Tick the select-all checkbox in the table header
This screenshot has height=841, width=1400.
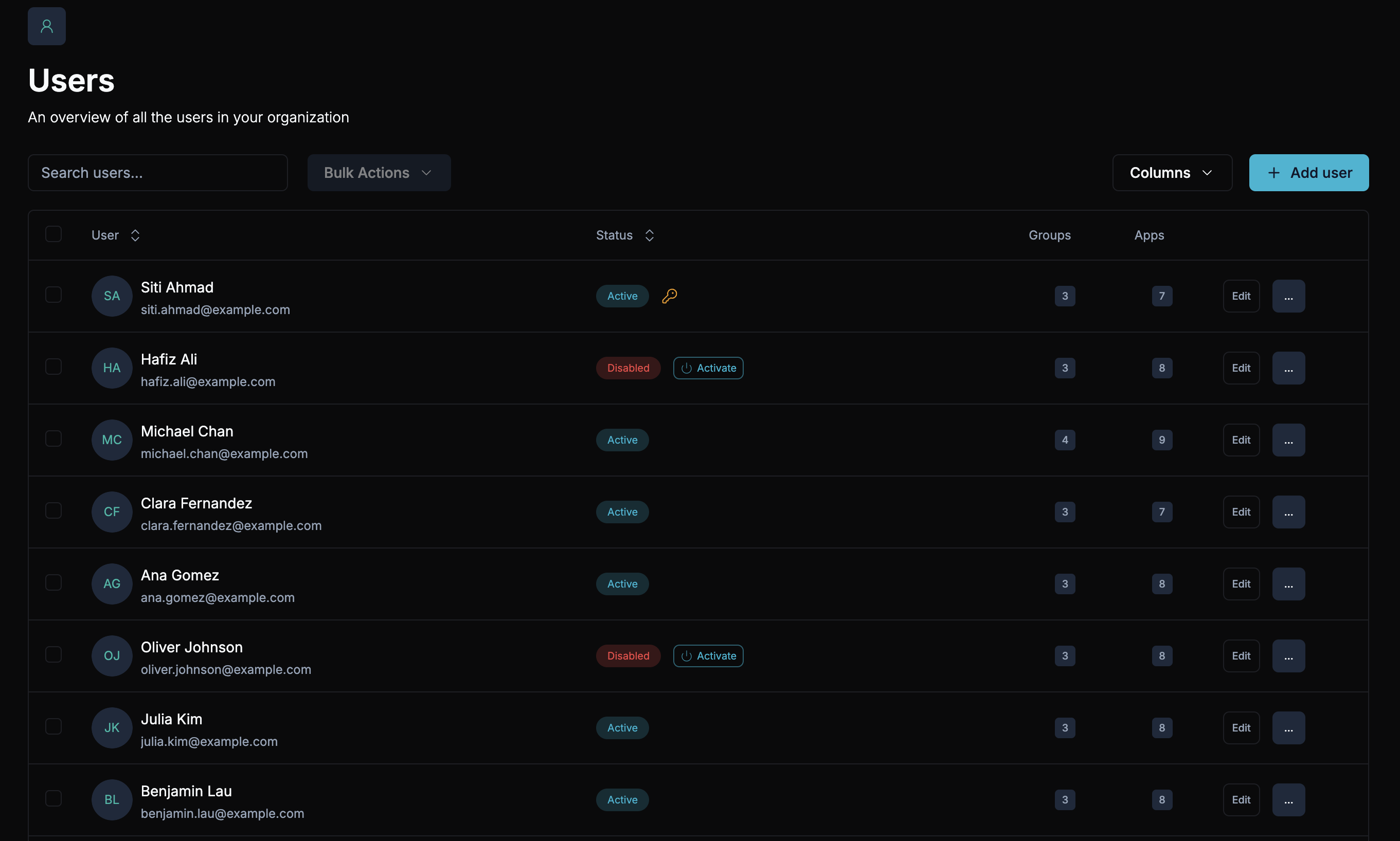[53, 234]
